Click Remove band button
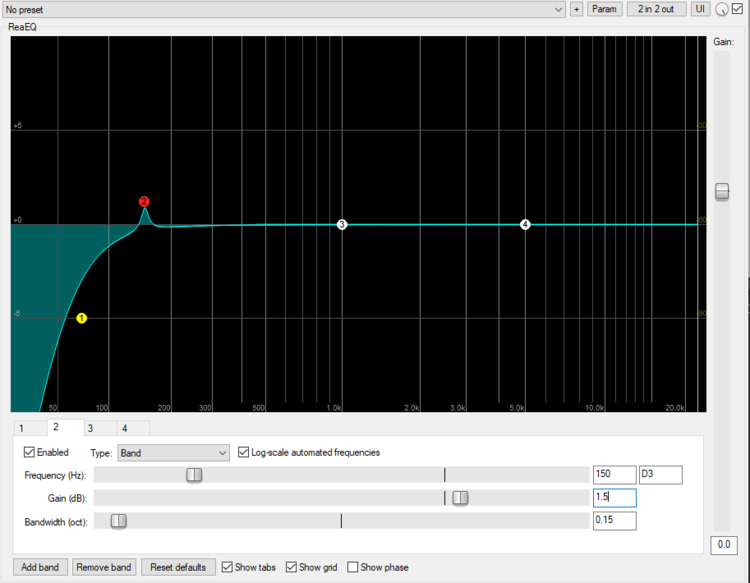The width and height of the screenshot is (750, 583). click(x=104, y=567)
